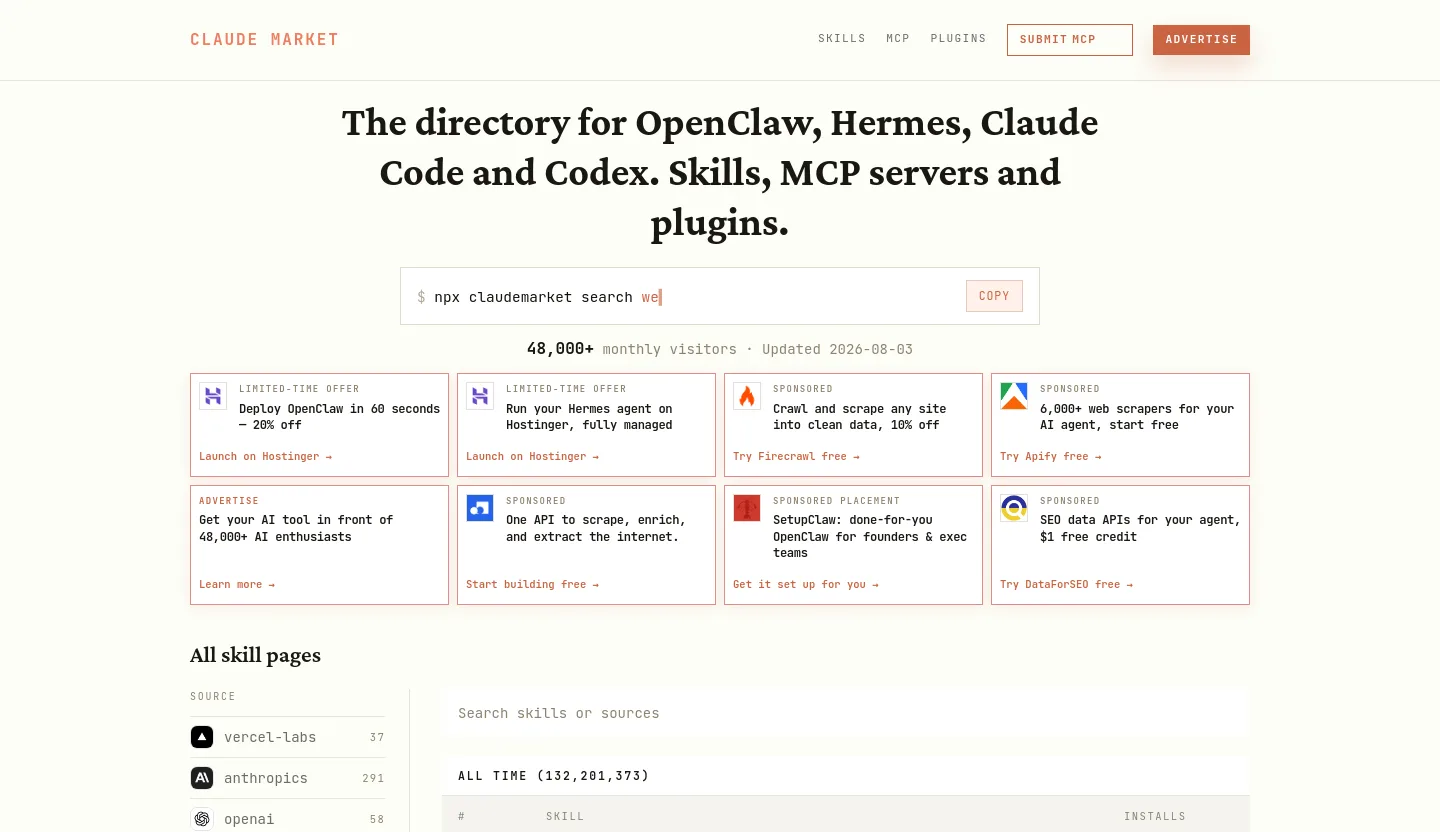The width and height of the screenshot is (1440, 832).
Task: Click the All skill pages heading
Action: pyautogui.click(x=255, y=656)
